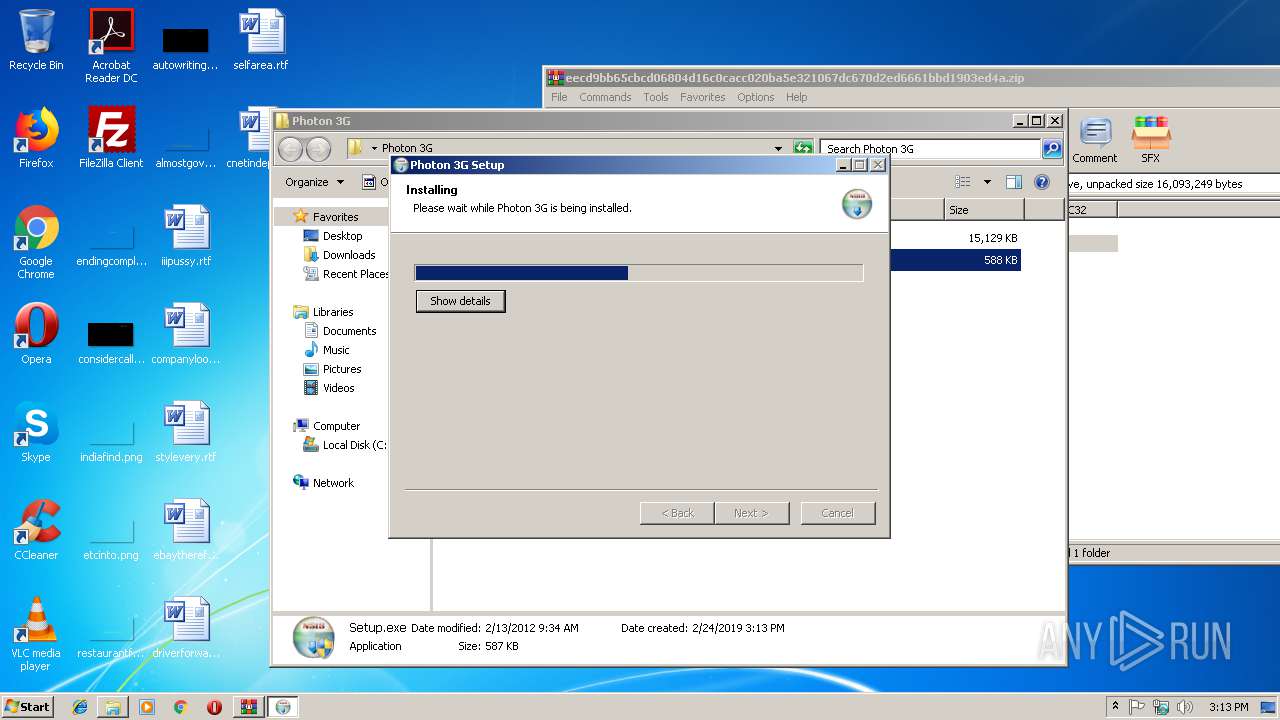
Task: Select the 15,129 KB file row
Action: tap(954, 239)
